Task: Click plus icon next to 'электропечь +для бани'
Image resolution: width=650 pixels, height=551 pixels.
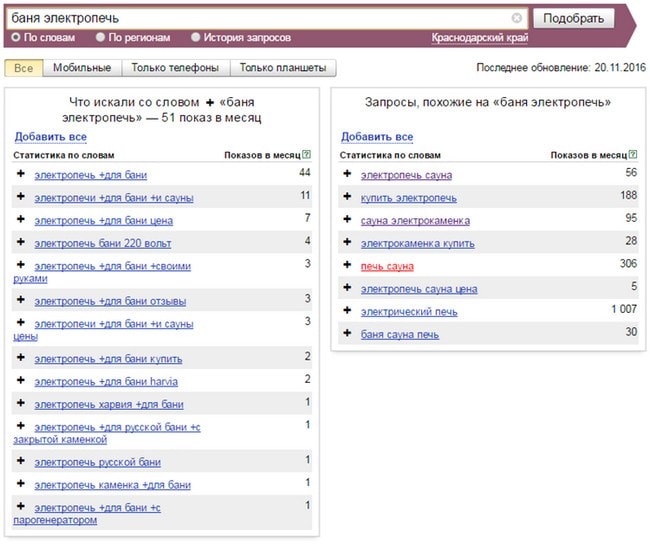Action: coord(21,174)
